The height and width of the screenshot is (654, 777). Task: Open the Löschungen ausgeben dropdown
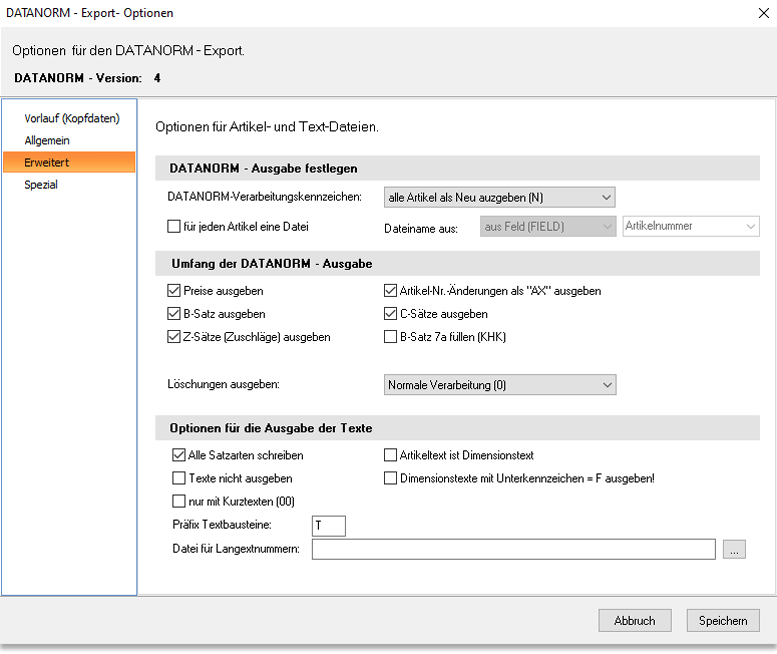coord(500,385)
